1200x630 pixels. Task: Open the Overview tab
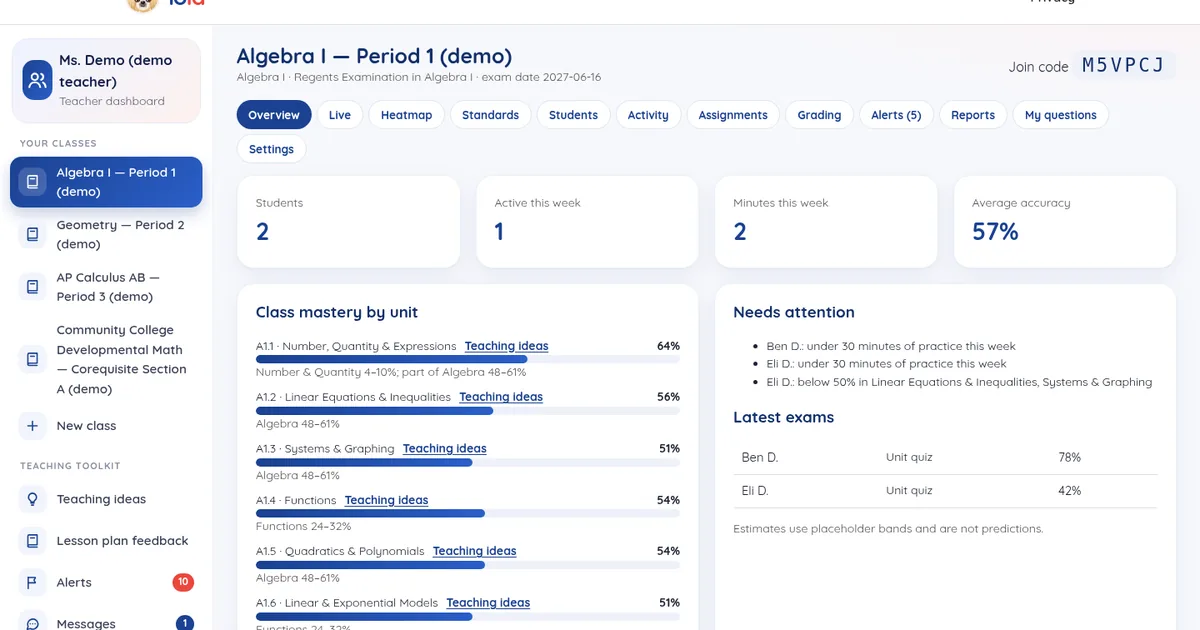(274, 115)
